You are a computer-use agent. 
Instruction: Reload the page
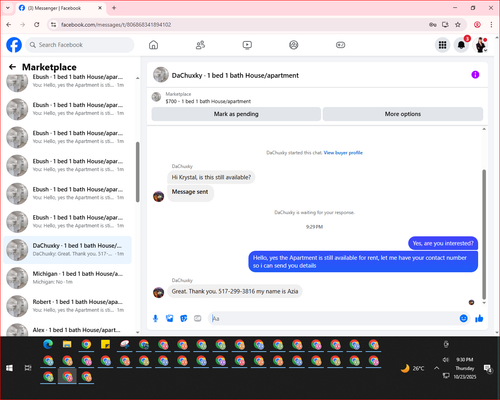click(37, 25)
